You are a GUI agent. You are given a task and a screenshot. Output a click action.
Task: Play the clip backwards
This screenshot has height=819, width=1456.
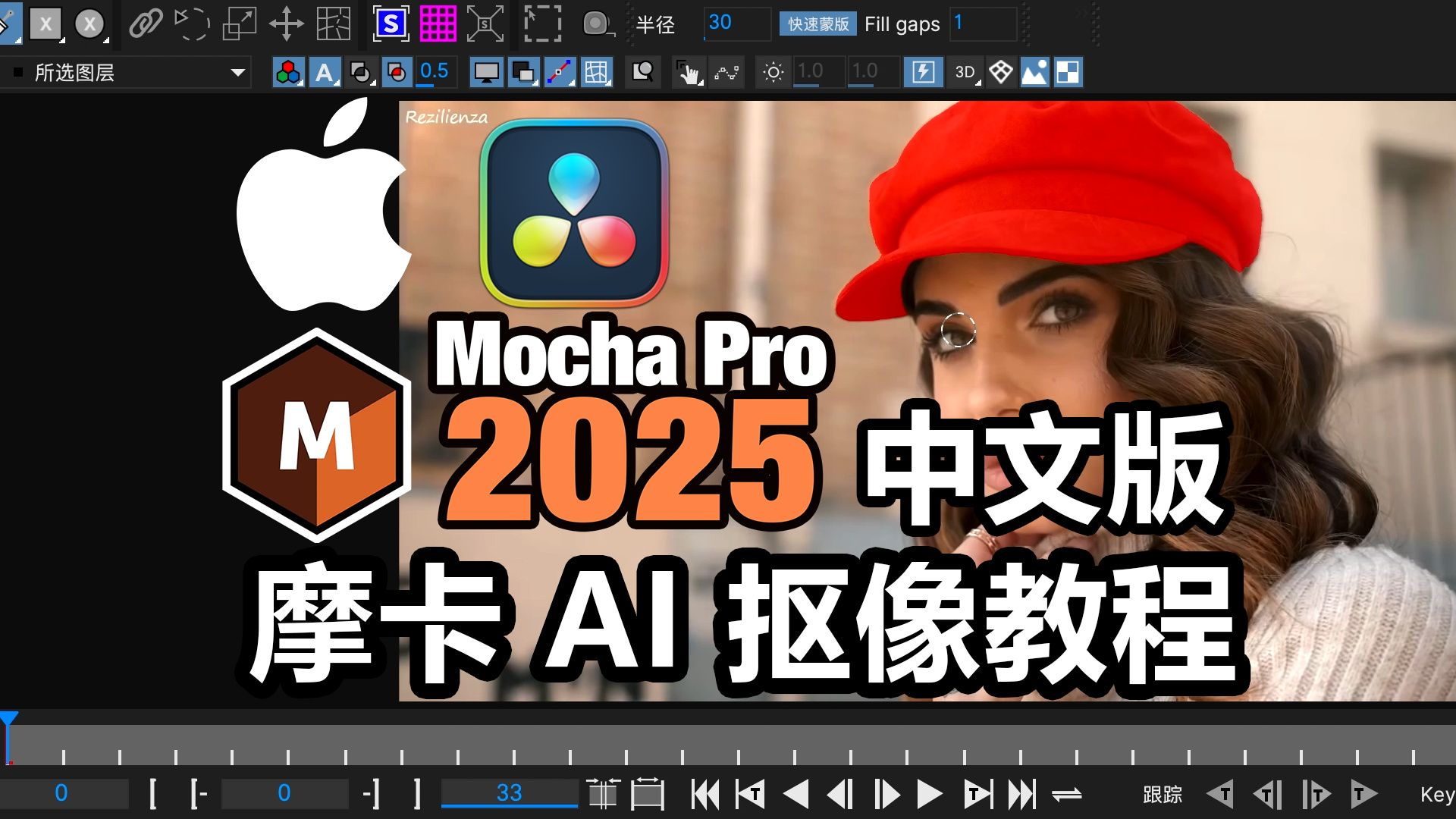point(796,795)
